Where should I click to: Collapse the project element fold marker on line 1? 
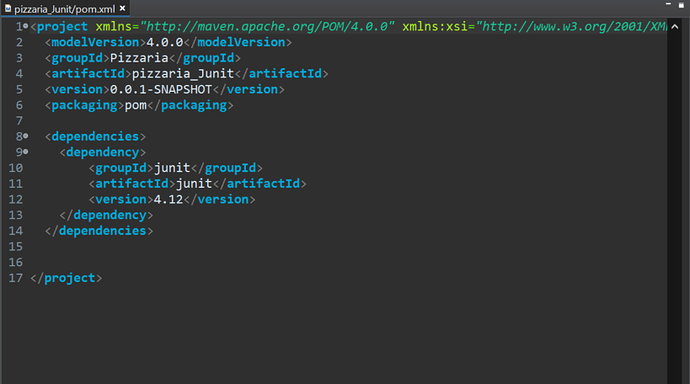tap(26, 26)
